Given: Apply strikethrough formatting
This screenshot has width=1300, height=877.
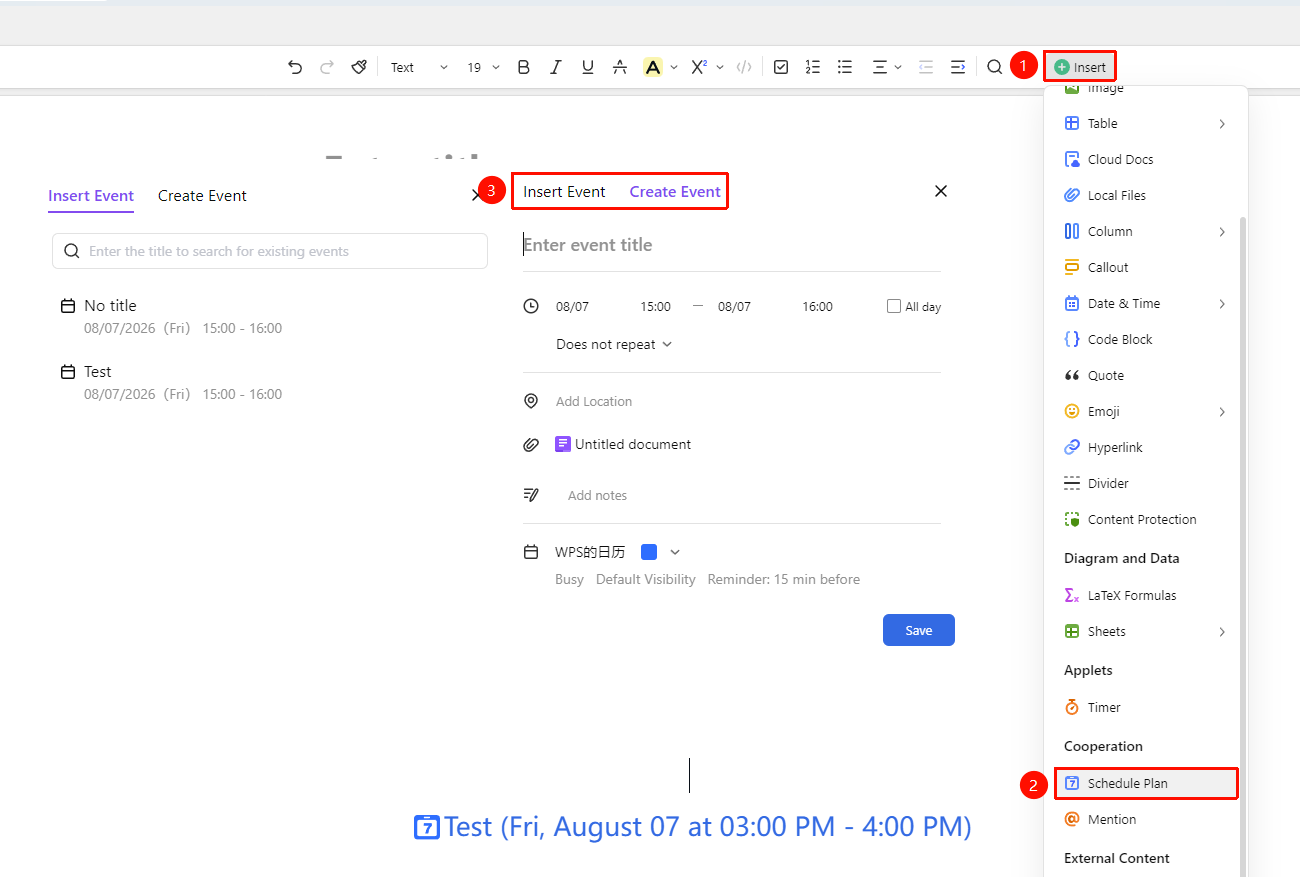Looking at the screenshot, I should pyautogui.click(x=620, y=67).
